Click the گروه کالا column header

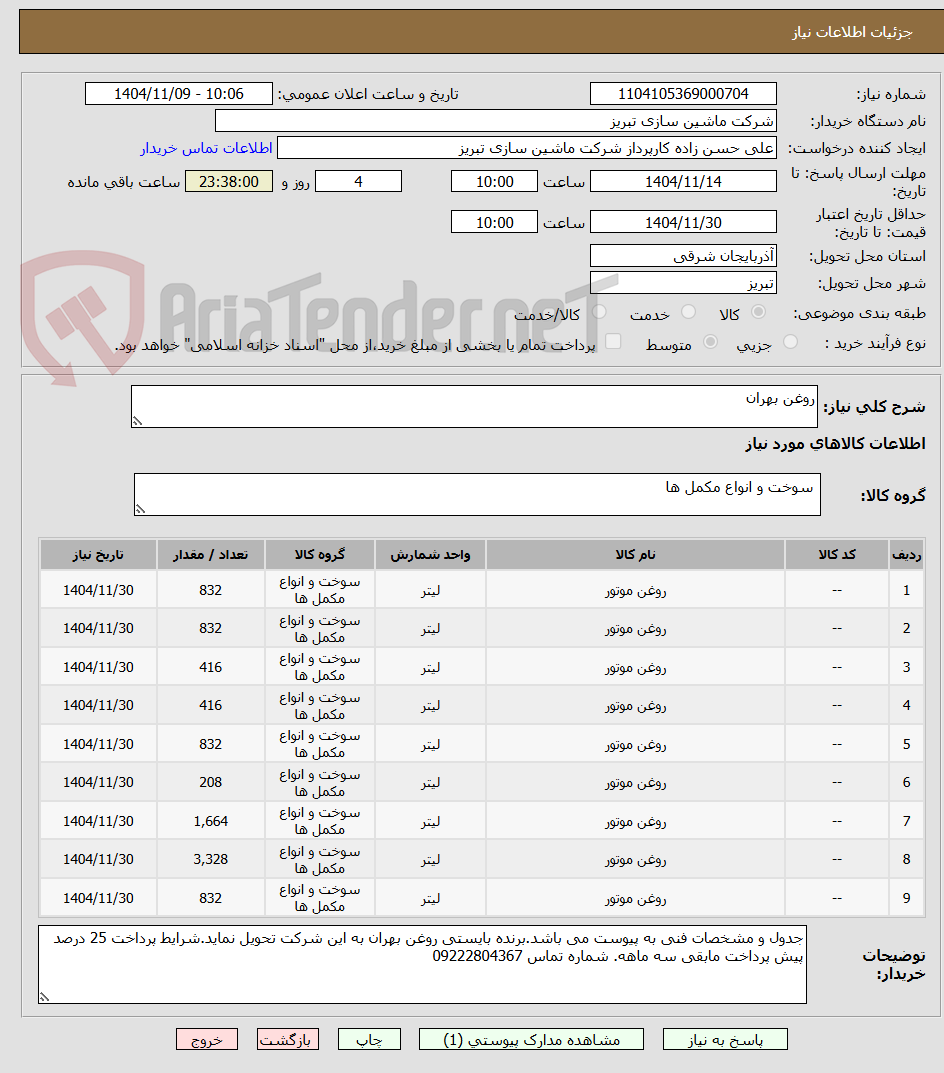pos(320,554)
